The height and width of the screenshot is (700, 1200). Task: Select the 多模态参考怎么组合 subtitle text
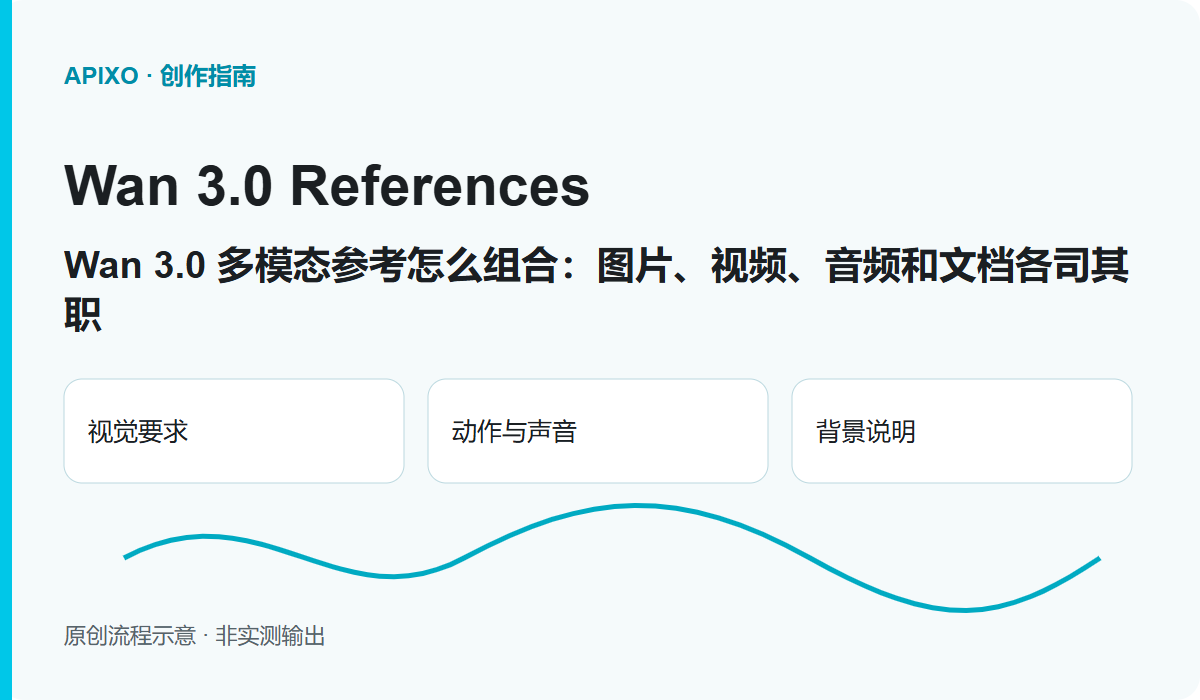point(387,267)
